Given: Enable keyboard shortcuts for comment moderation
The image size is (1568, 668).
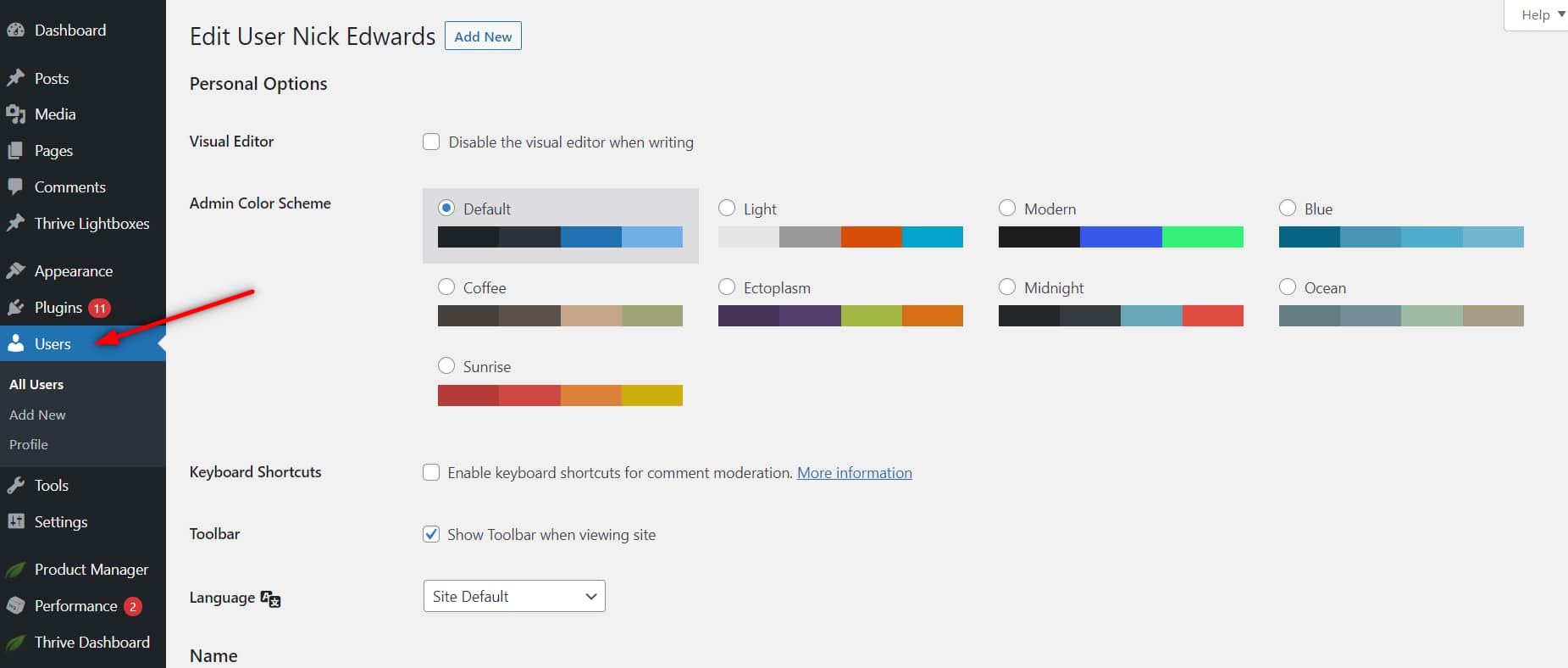Looking at the screenshot, I should 431,472.
